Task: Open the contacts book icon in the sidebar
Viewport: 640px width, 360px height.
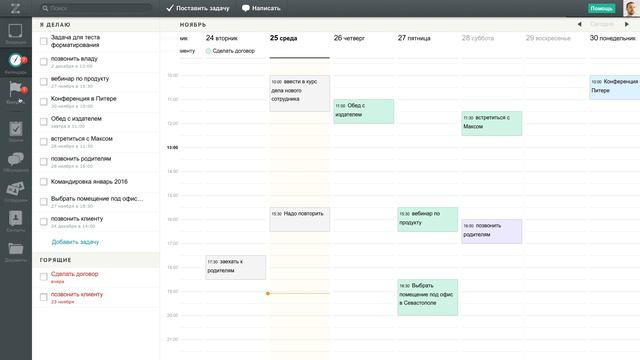Action: tap(16, 218)
